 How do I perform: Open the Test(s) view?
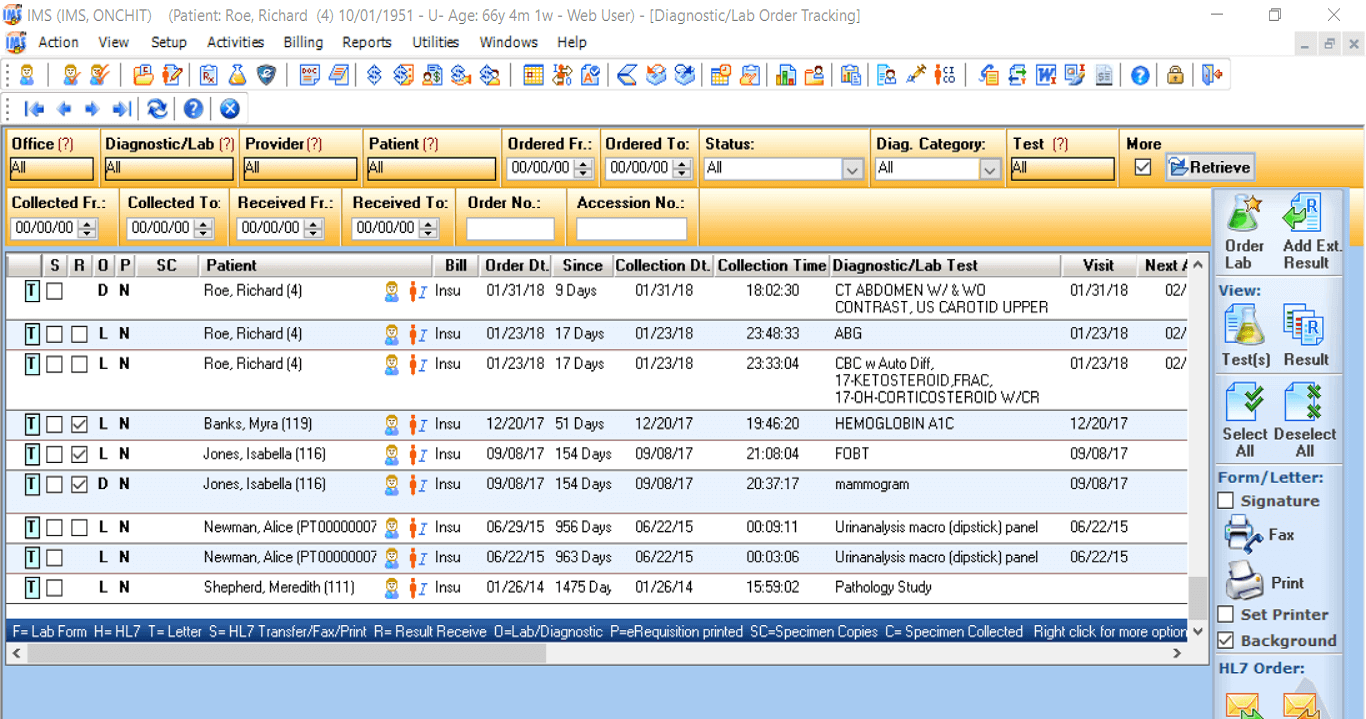(1244, 327)
